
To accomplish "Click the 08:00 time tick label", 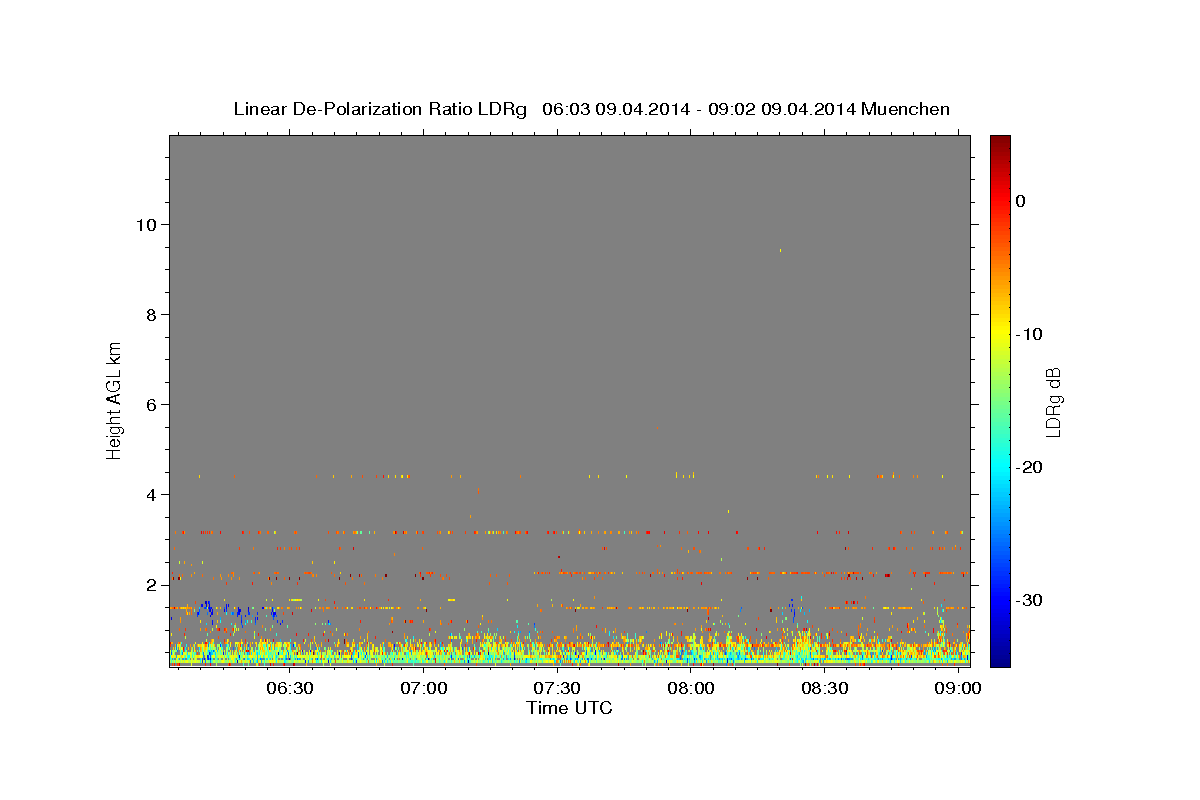I will pos(691,689).
